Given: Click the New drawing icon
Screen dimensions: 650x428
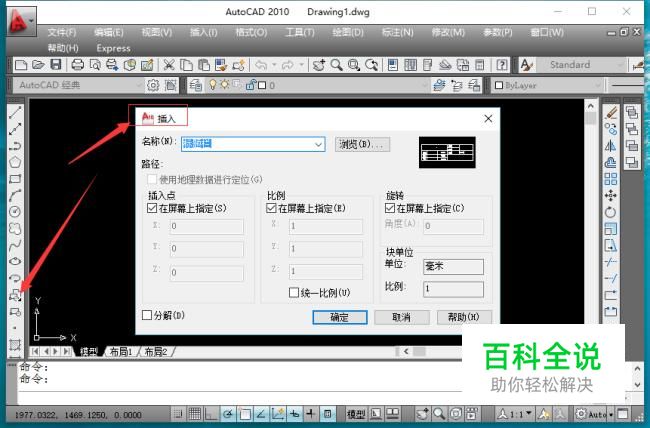Looking at the screenshot, I should point(21,65).
